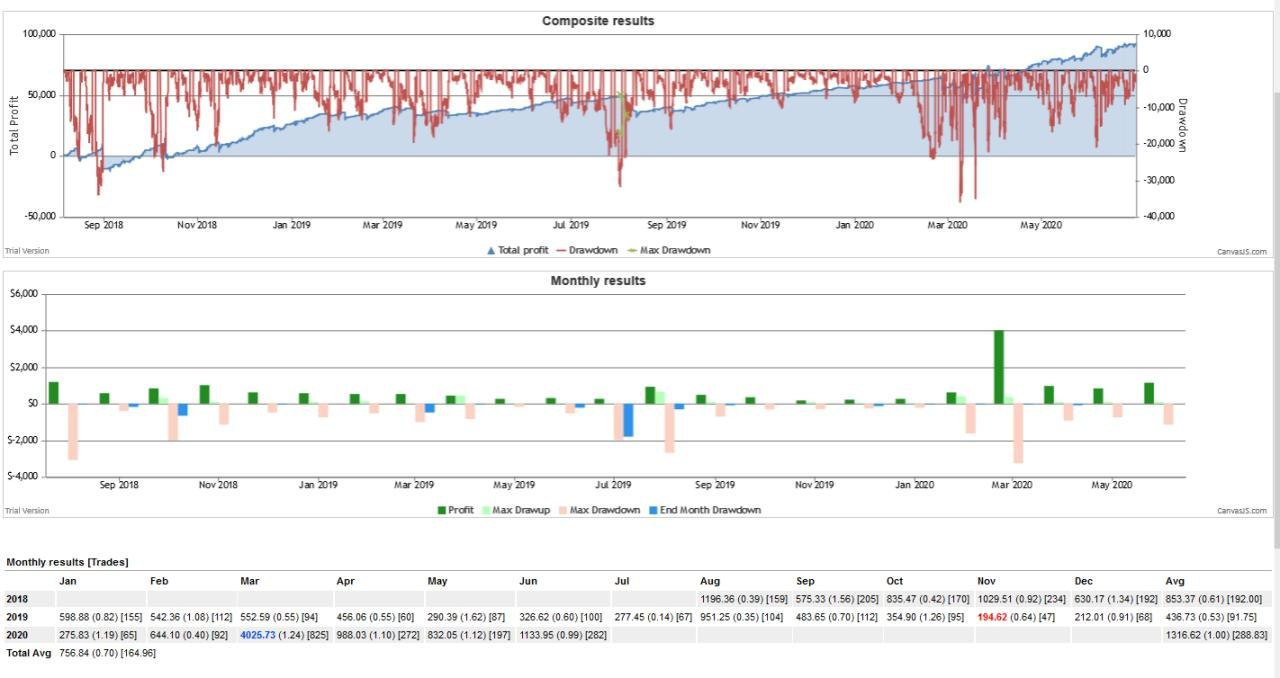The image size is (1280, 678).
Task: Click the Avg column header
Action: [1175, 581]
